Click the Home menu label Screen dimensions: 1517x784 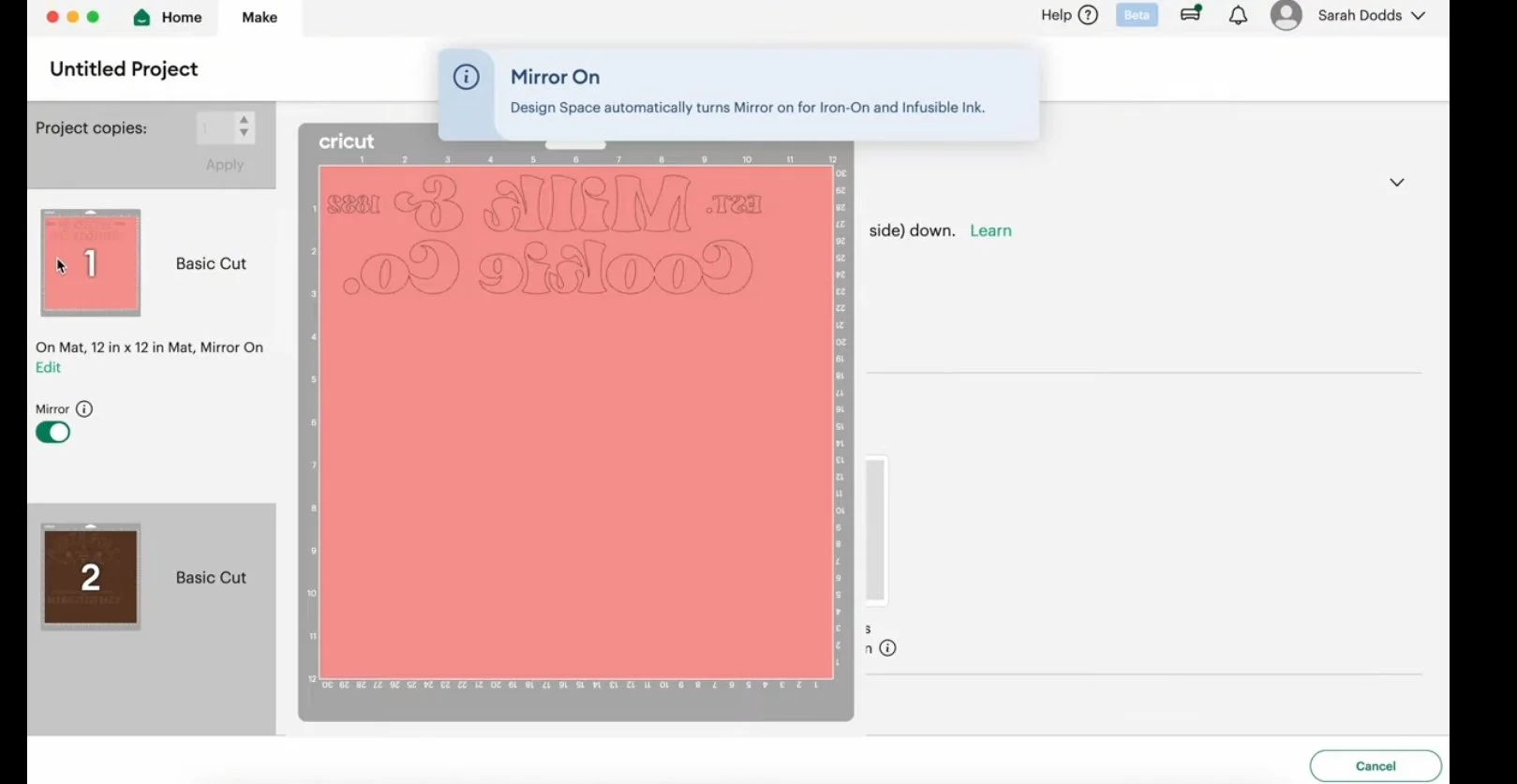[182, 18]
